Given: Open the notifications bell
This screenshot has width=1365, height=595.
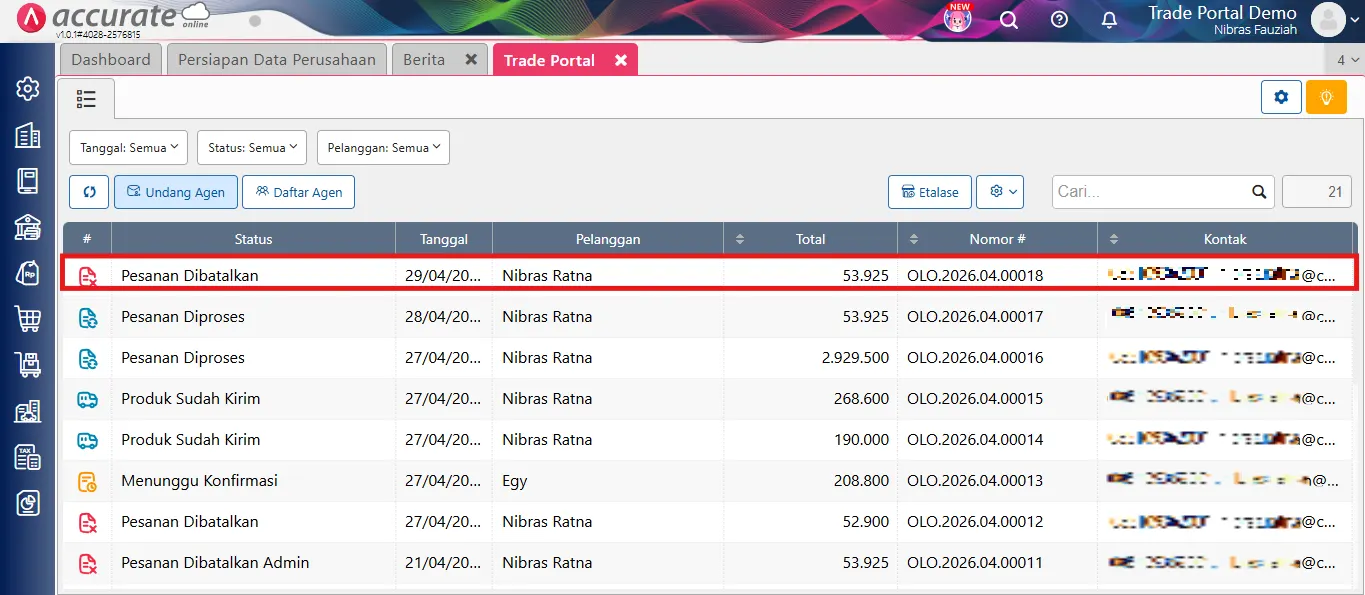Looking at the screenshot, I should pos(1109,20).
